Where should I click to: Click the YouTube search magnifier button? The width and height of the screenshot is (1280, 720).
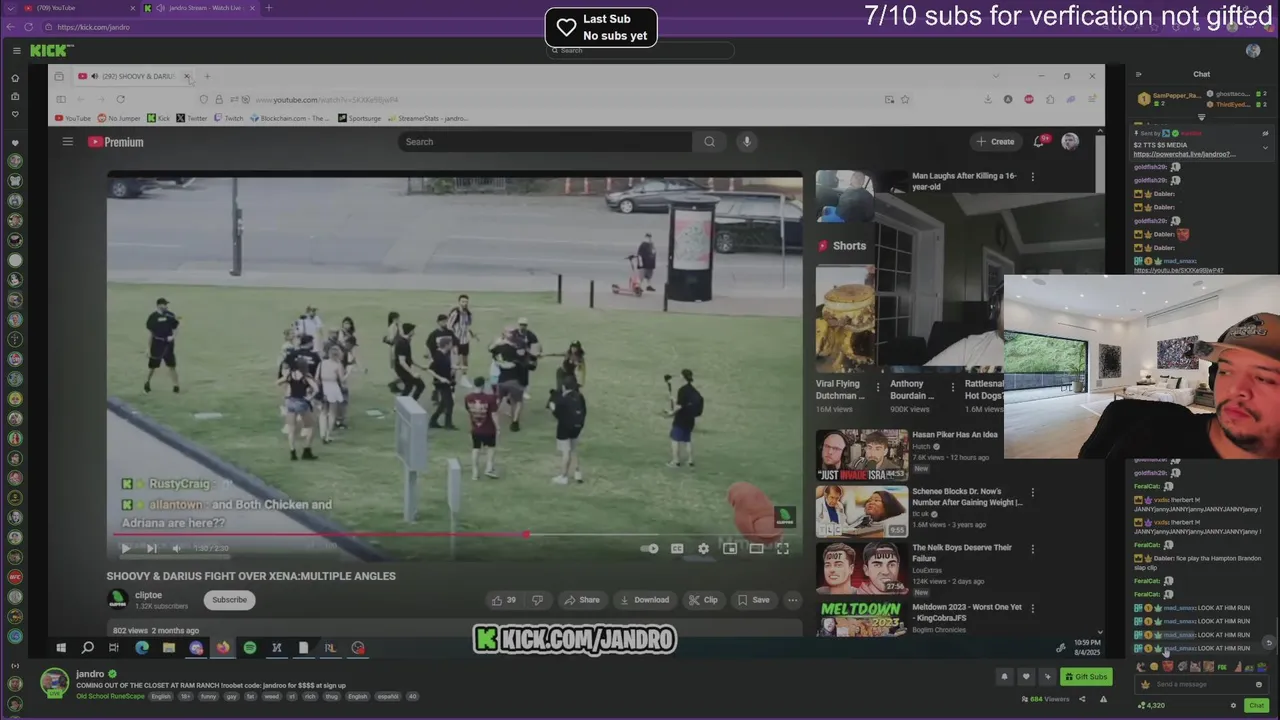709,142
